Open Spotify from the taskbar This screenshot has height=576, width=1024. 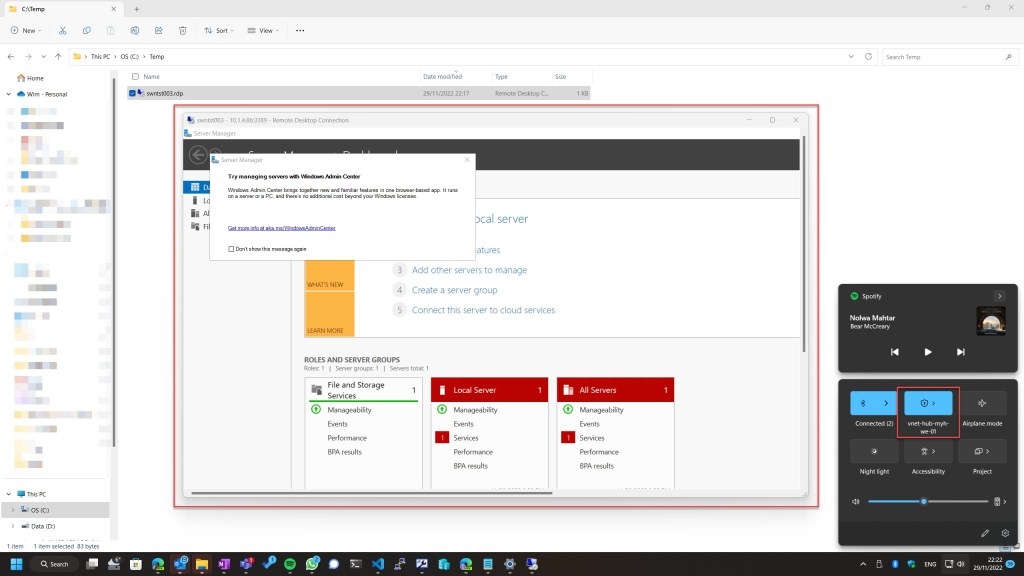pos(290,564)
